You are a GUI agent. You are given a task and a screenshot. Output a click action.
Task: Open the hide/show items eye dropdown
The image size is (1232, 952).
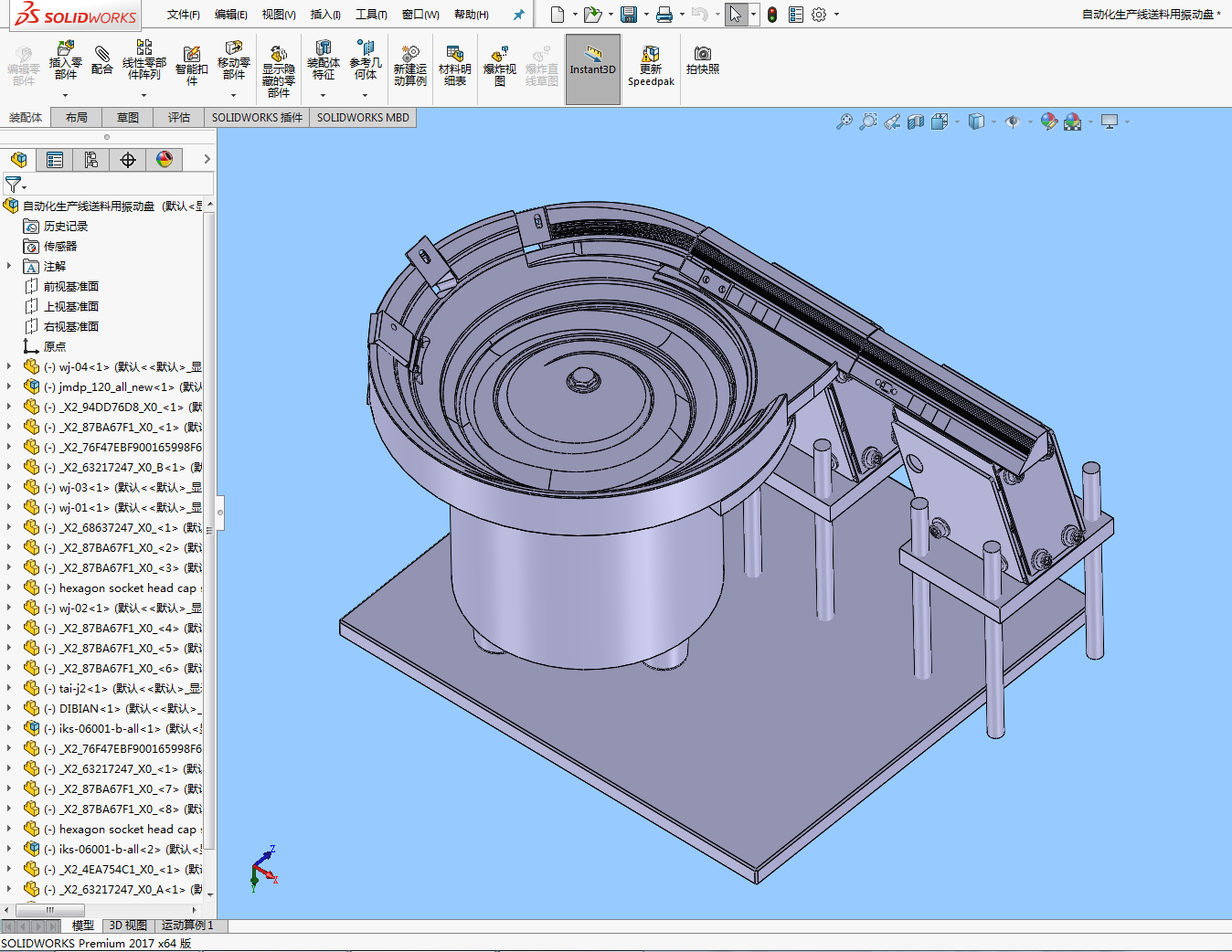1014,122
